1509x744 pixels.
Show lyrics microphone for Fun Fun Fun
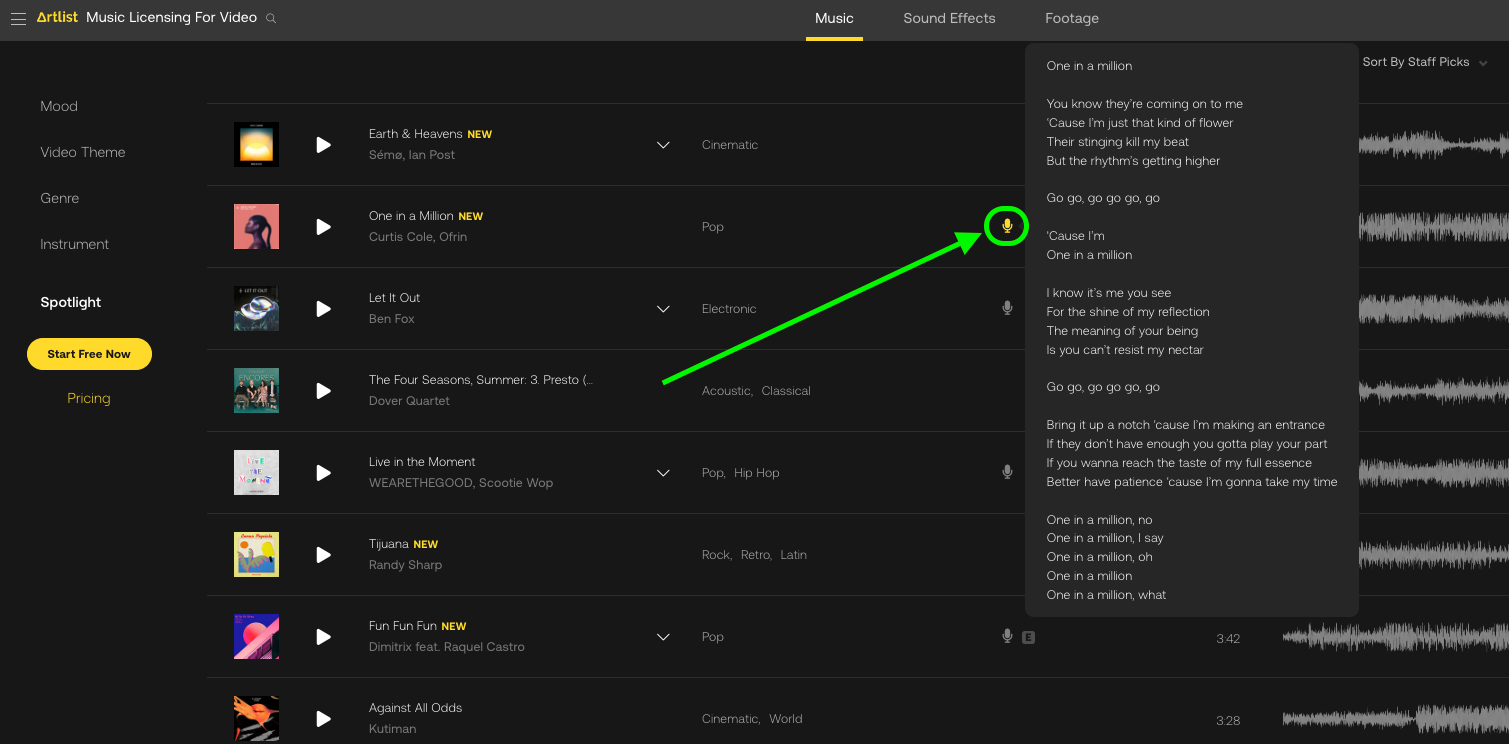pos(1007,636)
